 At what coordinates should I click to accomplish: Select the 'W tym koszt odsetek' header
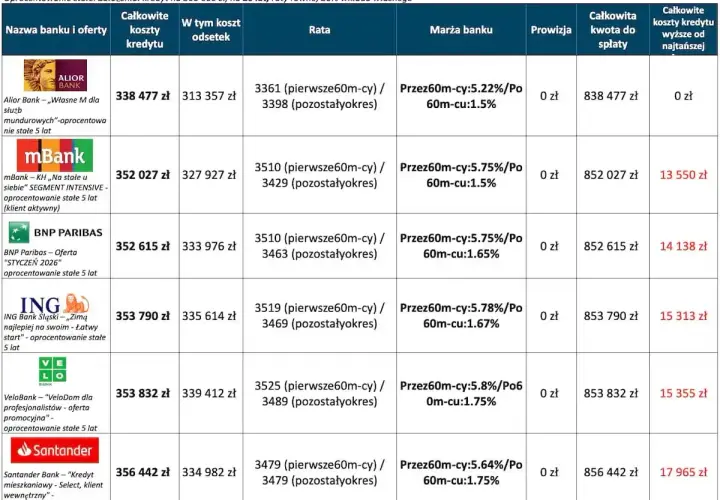pos(211,30)
